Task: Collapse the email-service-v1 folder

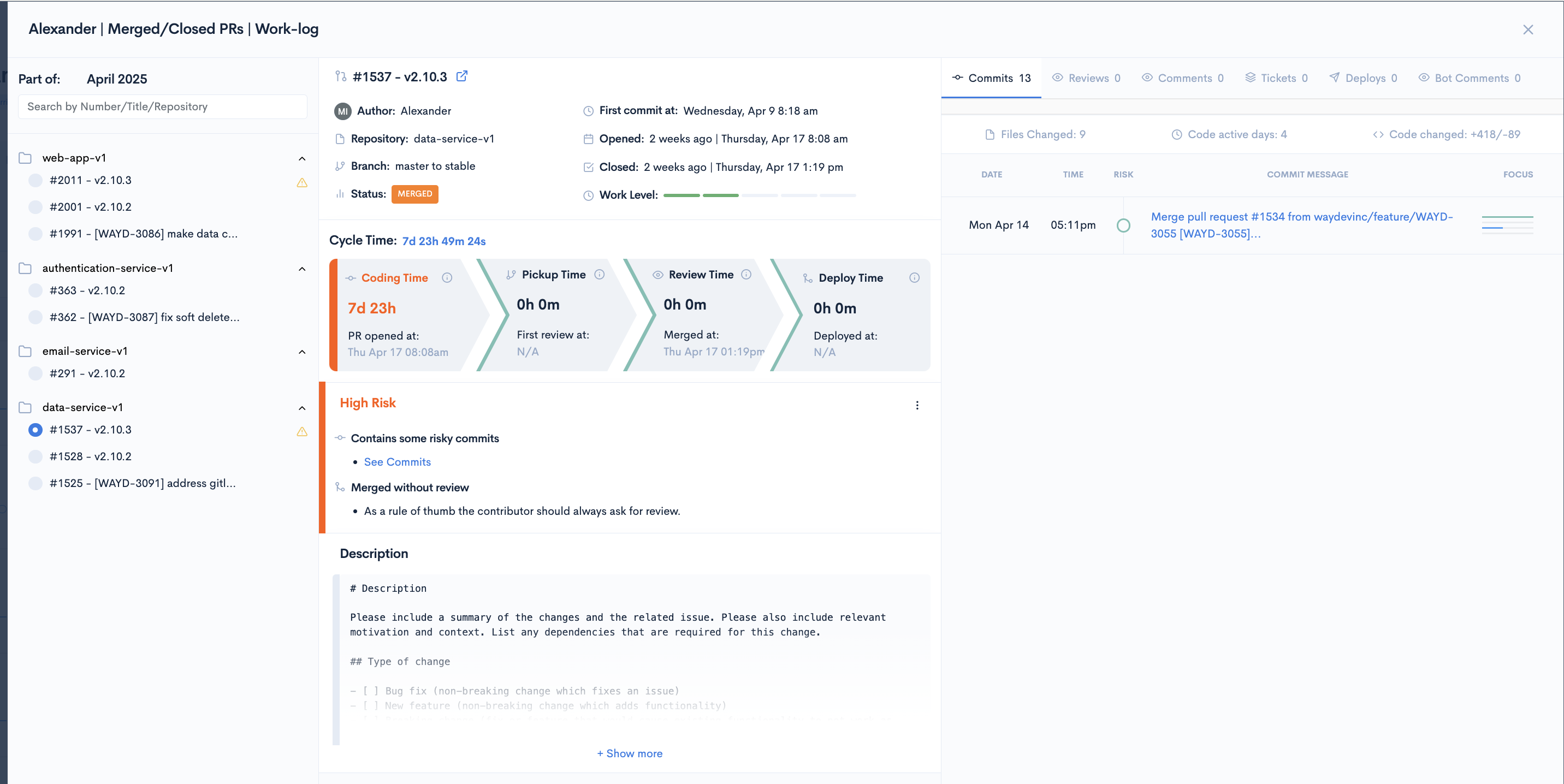Action: [x=302, y=352]
